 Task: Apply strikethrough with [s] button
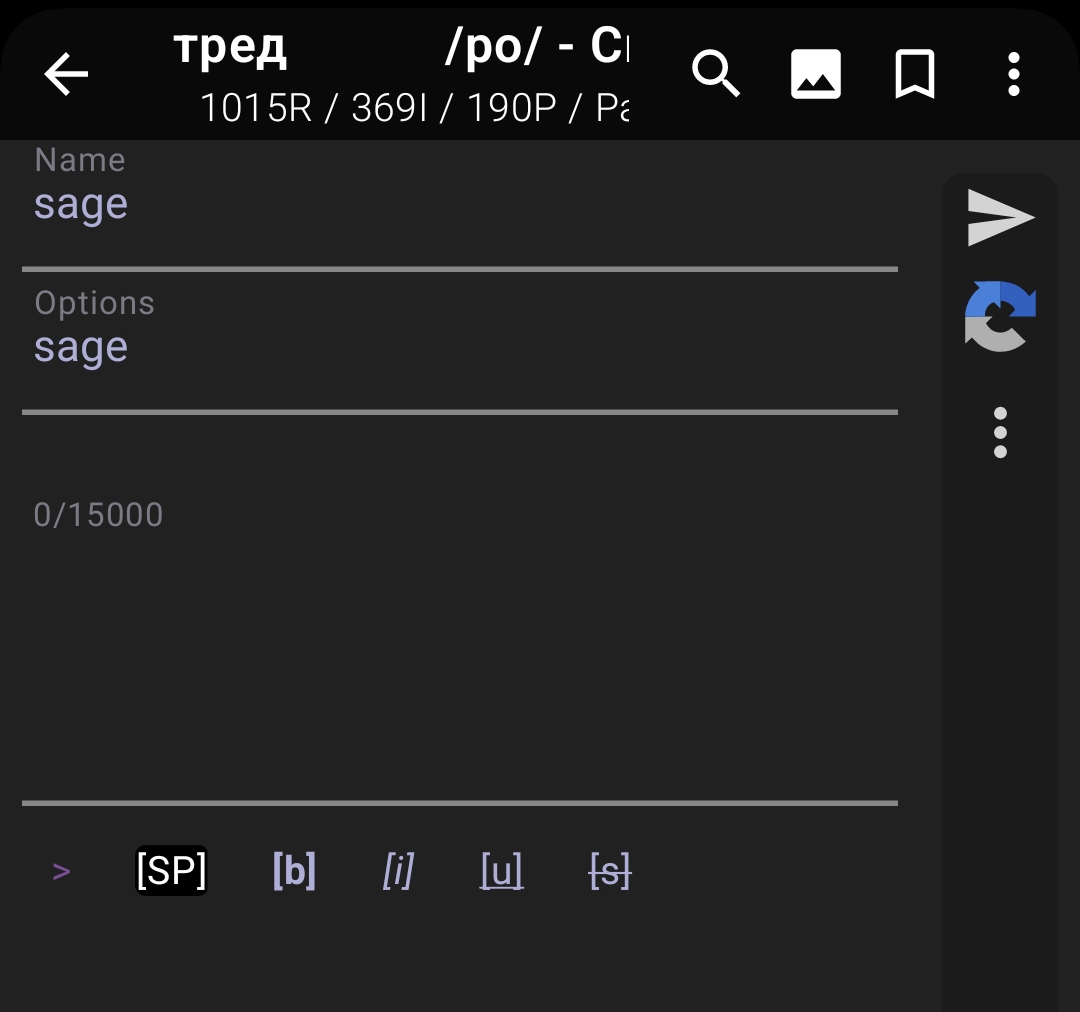(610, 872)
